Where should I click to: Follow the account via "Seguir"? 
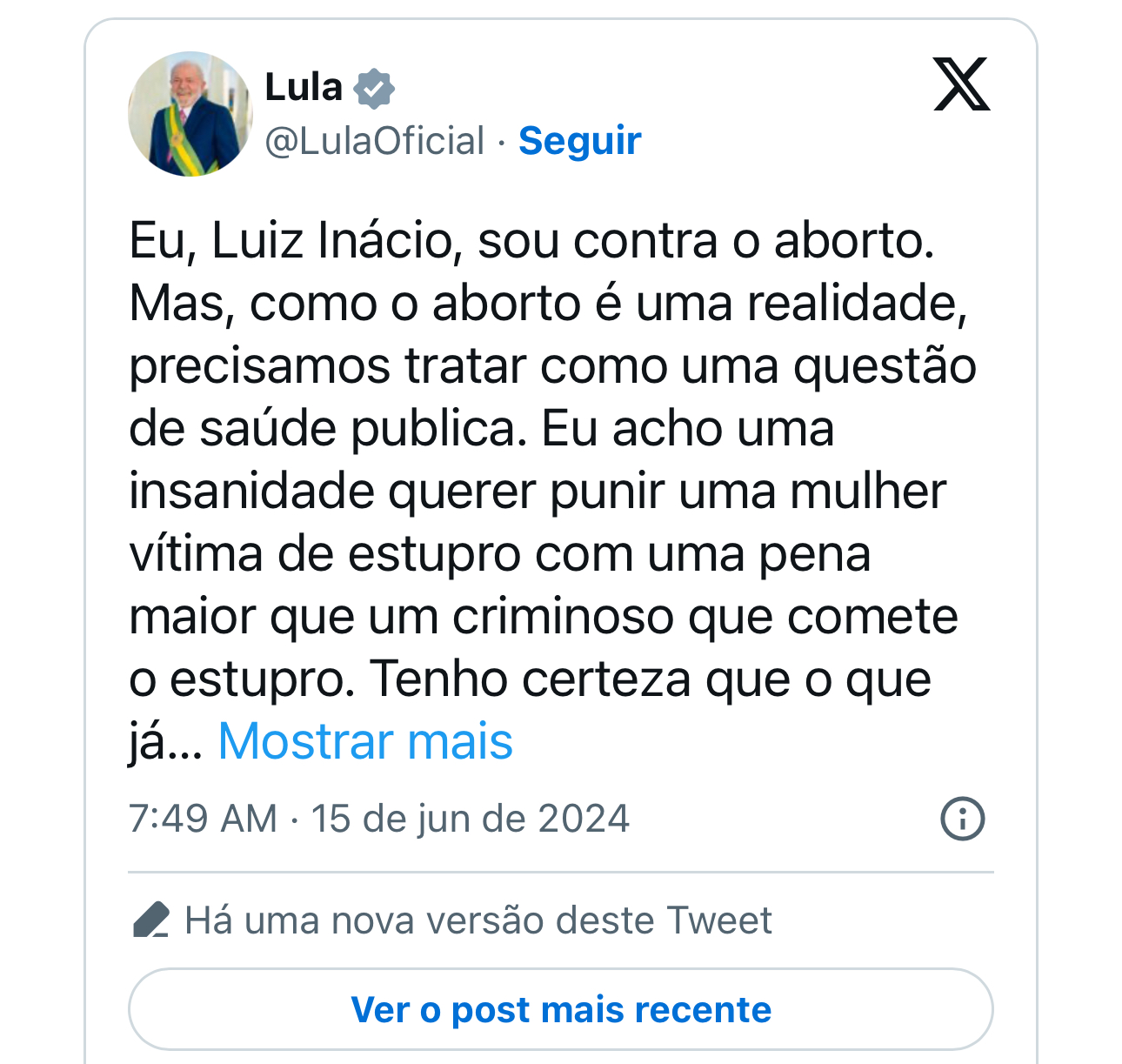(x=579, y=141)
